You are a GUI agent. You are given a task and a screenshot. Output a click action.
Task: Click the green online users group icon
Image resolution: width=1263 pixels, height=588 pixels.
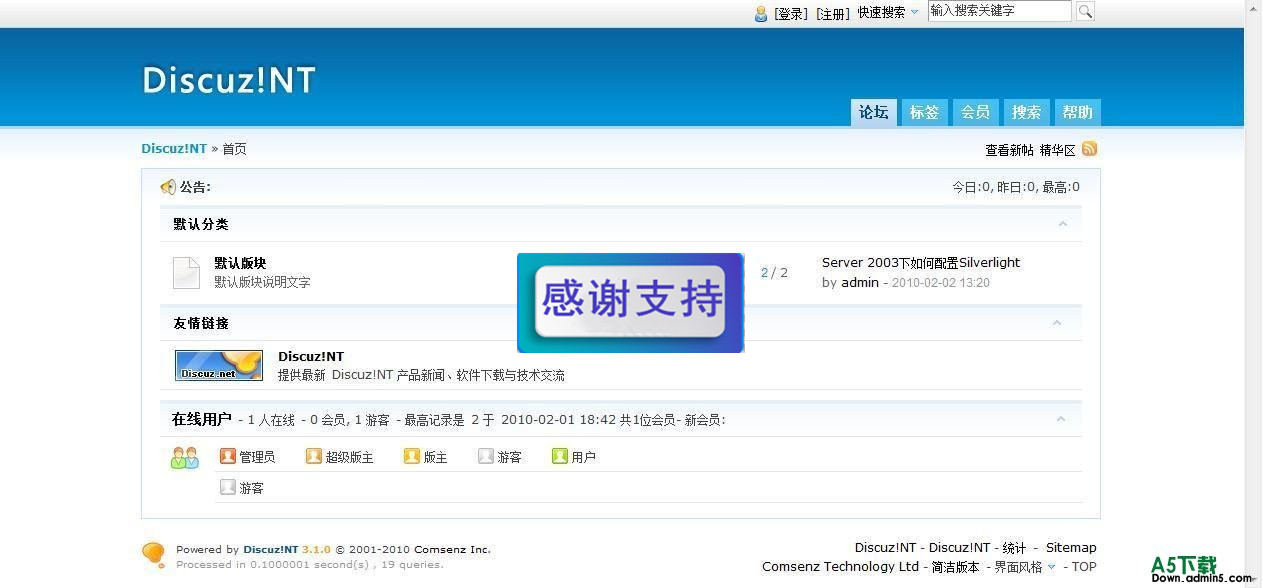(x=185, y=457)
